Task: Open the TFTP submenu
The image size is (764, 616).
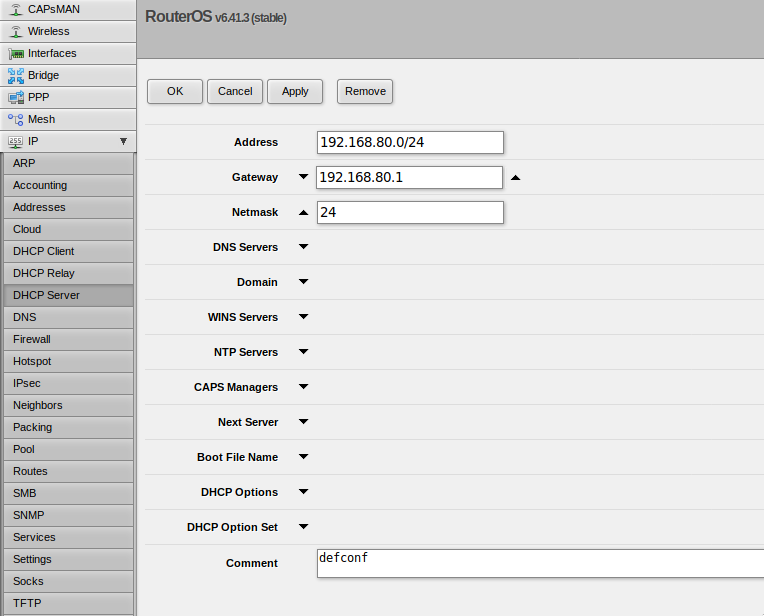Action: [x=68, y=603]
